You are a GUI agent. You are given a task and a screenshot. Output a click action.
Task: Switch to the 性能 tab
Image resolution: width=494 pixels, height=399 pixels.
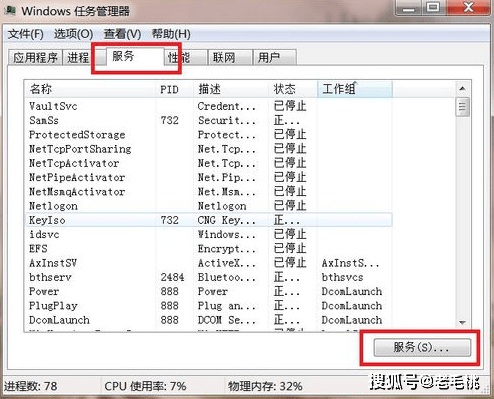click(x=185, y=58)
